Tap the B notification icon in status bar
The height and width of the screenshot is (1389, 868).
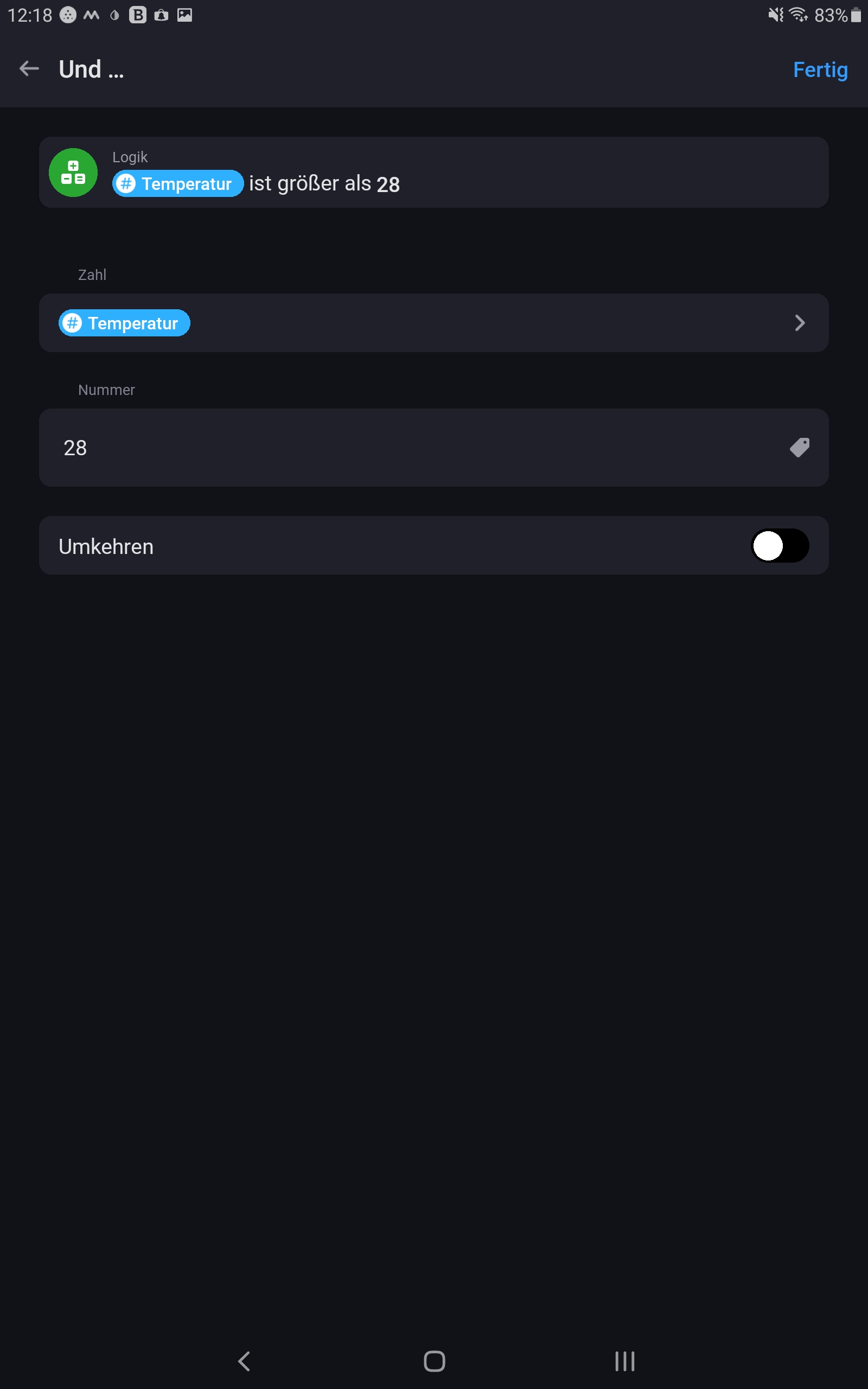(x=137, y=14)
